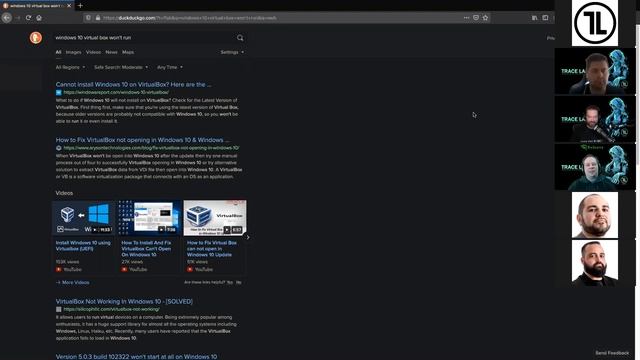
Task: Click the Pocket save icon in the address bar
Action: click(476, 18)
